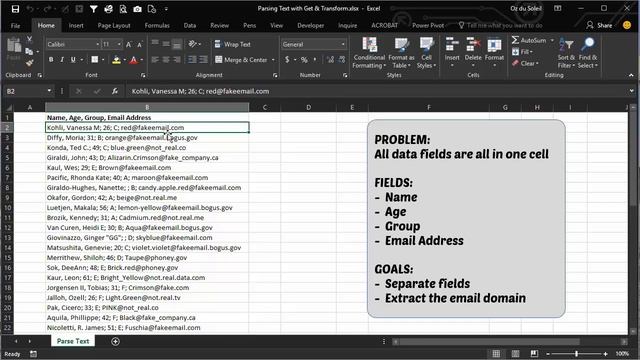Open the Calibri font name dropdown
The width and height of the screenshot is (640, 360).
coord(98,44)
